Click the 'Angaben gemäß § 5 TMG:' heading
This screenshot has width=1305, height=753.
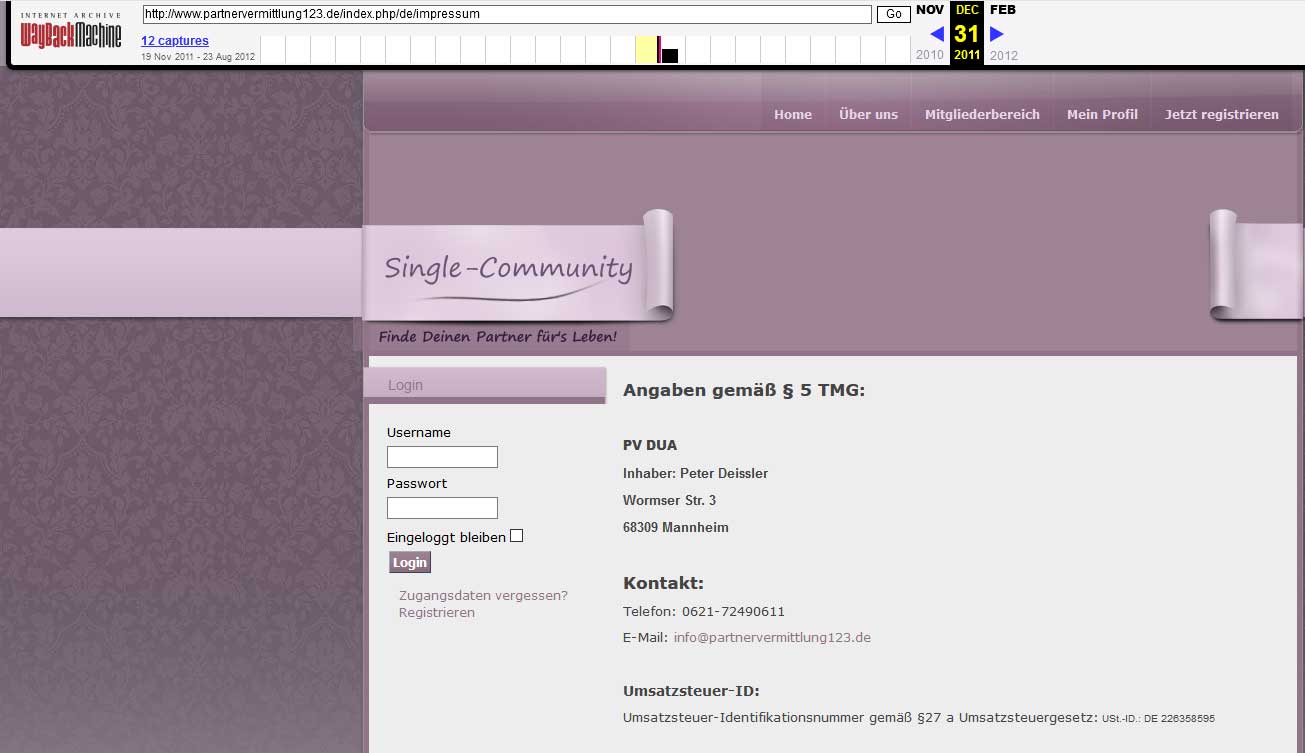[744, 390]
